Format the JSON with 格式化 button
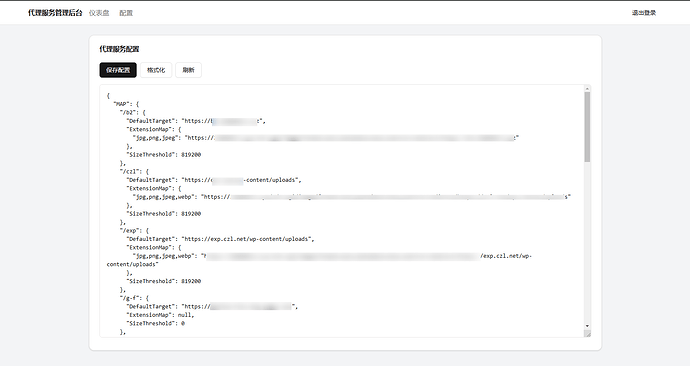The width and height of the screenshot is (690, 366). [156, 70]
